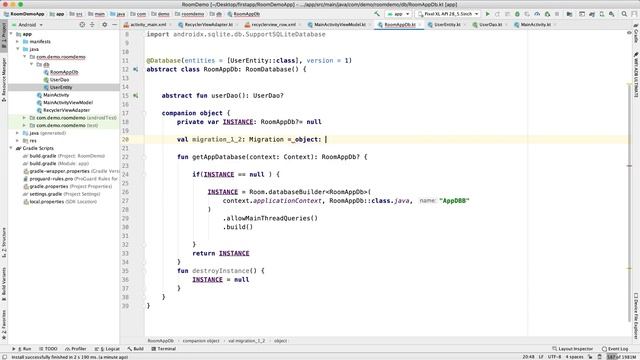Image resolution: width=640 pixels, height=360 pixels.
Task: Open the AVD Manager icon in toolbar
Action: [x=602, y=14]
